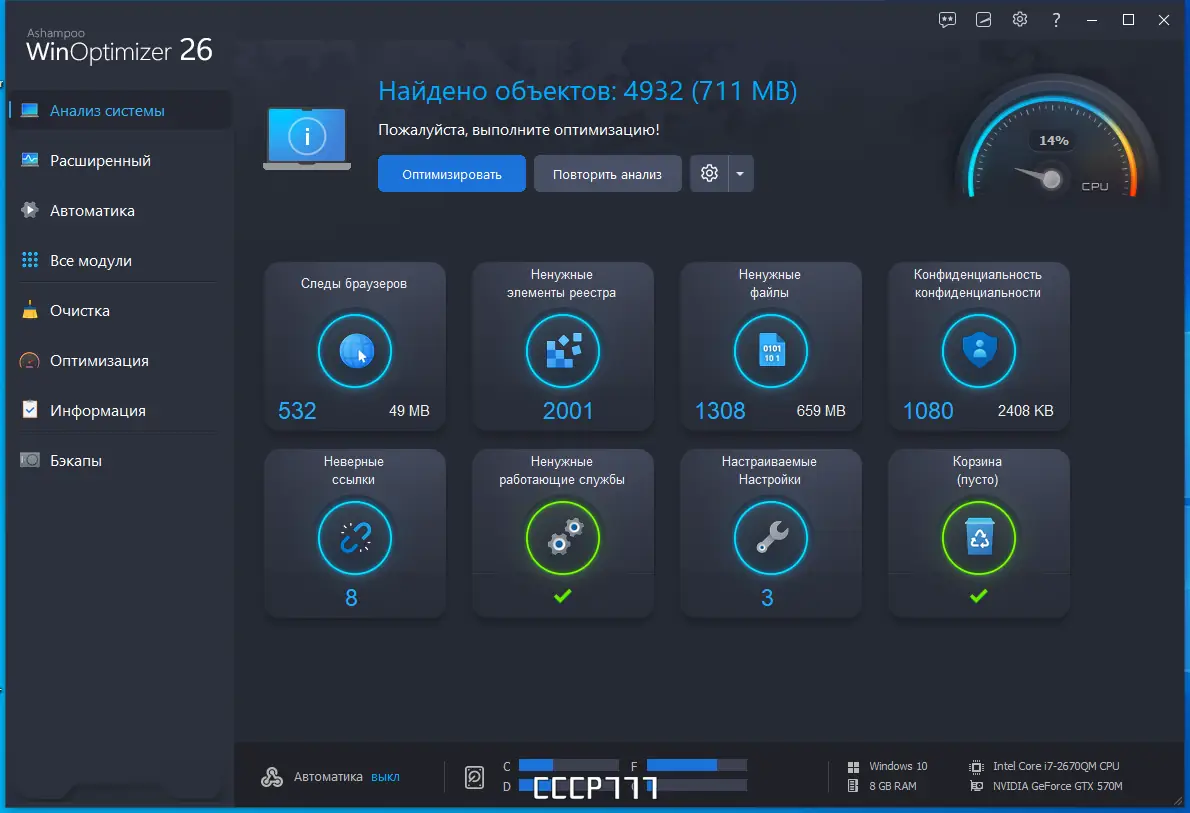The image size is (1190, 813).
Task: Toggle Автоматика using the выкл switch
Action: click(x=386, y=776)
